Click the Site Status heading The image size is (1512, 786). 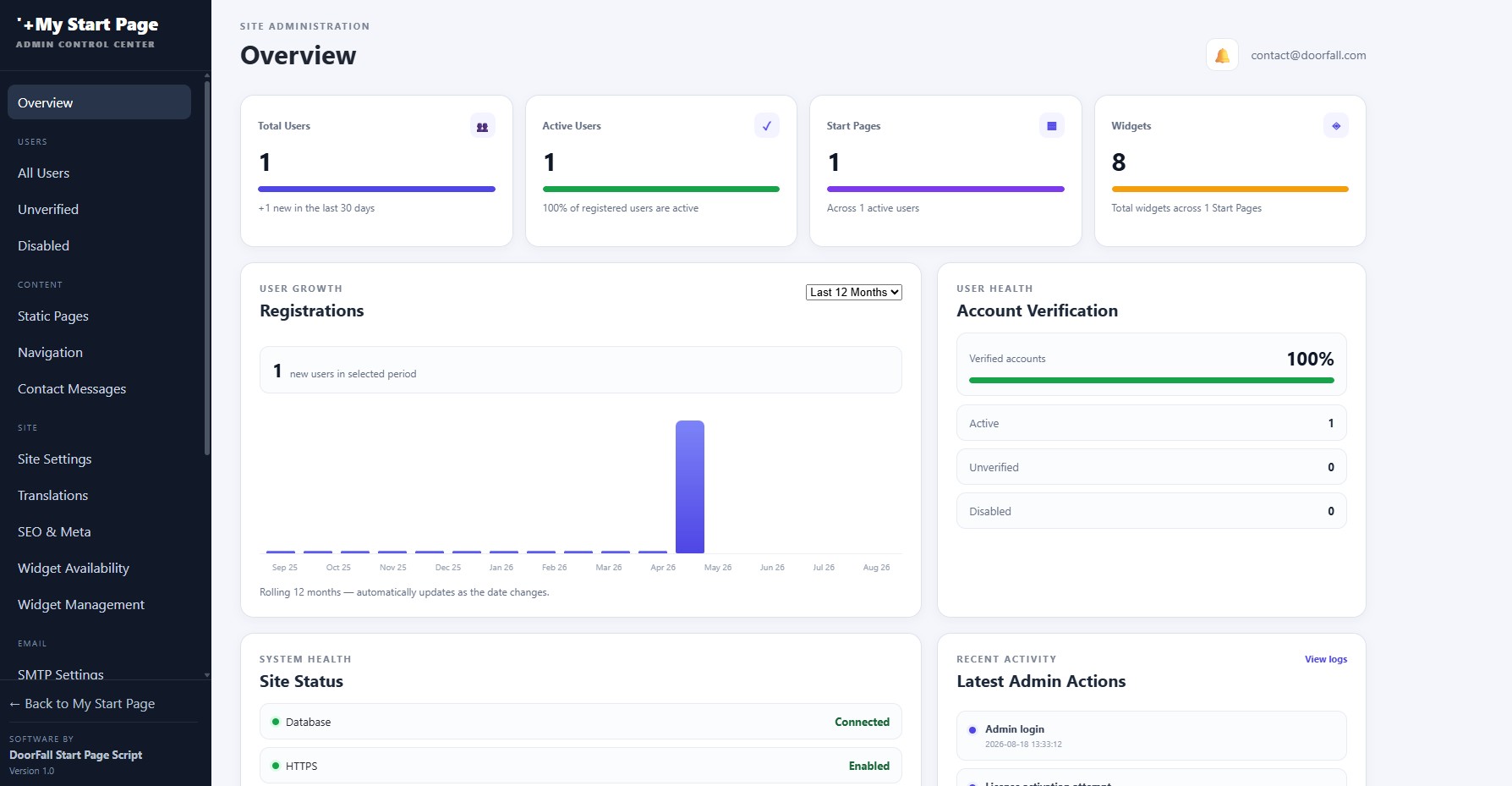(301, 681)
